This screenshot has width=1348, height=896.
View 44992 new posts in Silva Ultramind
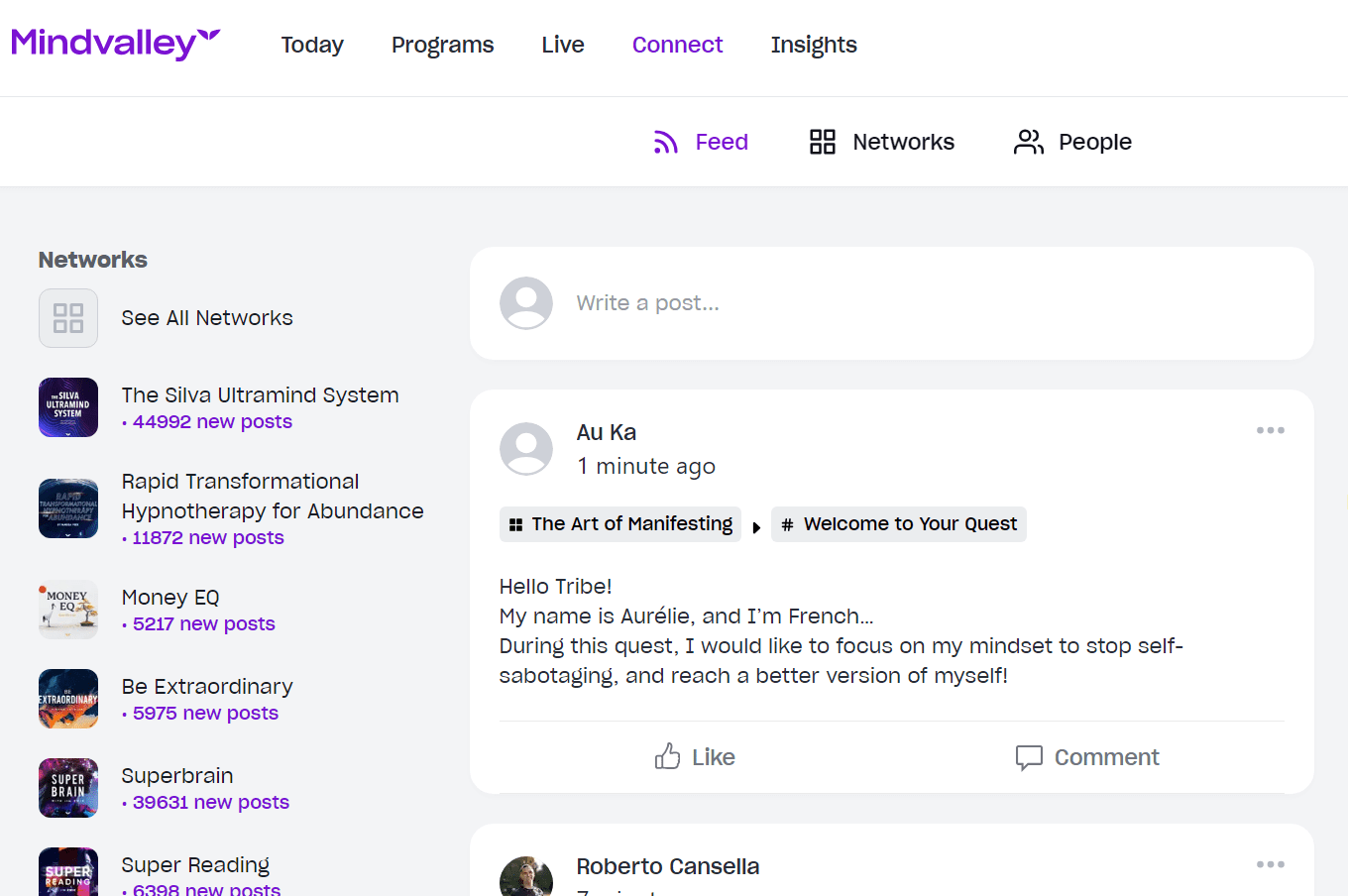(x=212, y=421)
